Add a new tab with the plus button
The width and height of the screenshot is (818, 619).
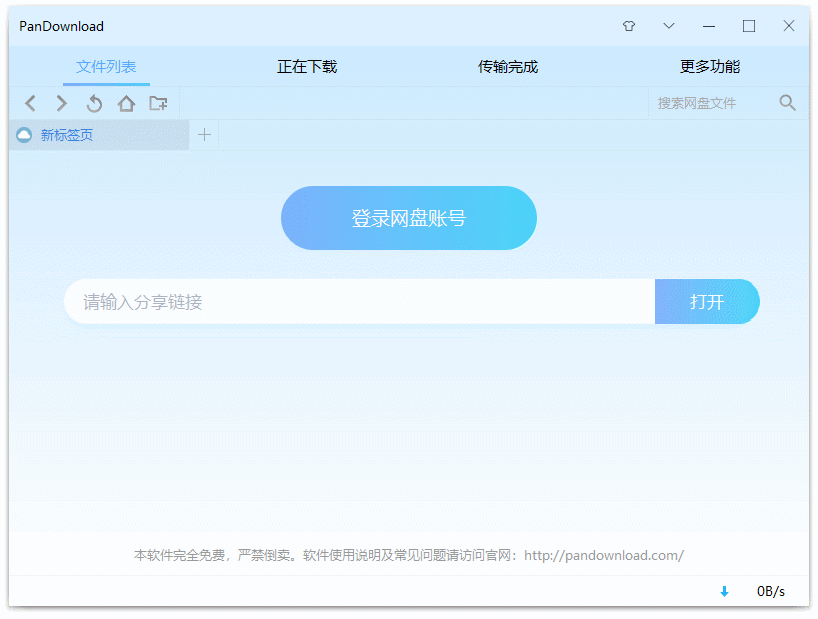point(204,134)
